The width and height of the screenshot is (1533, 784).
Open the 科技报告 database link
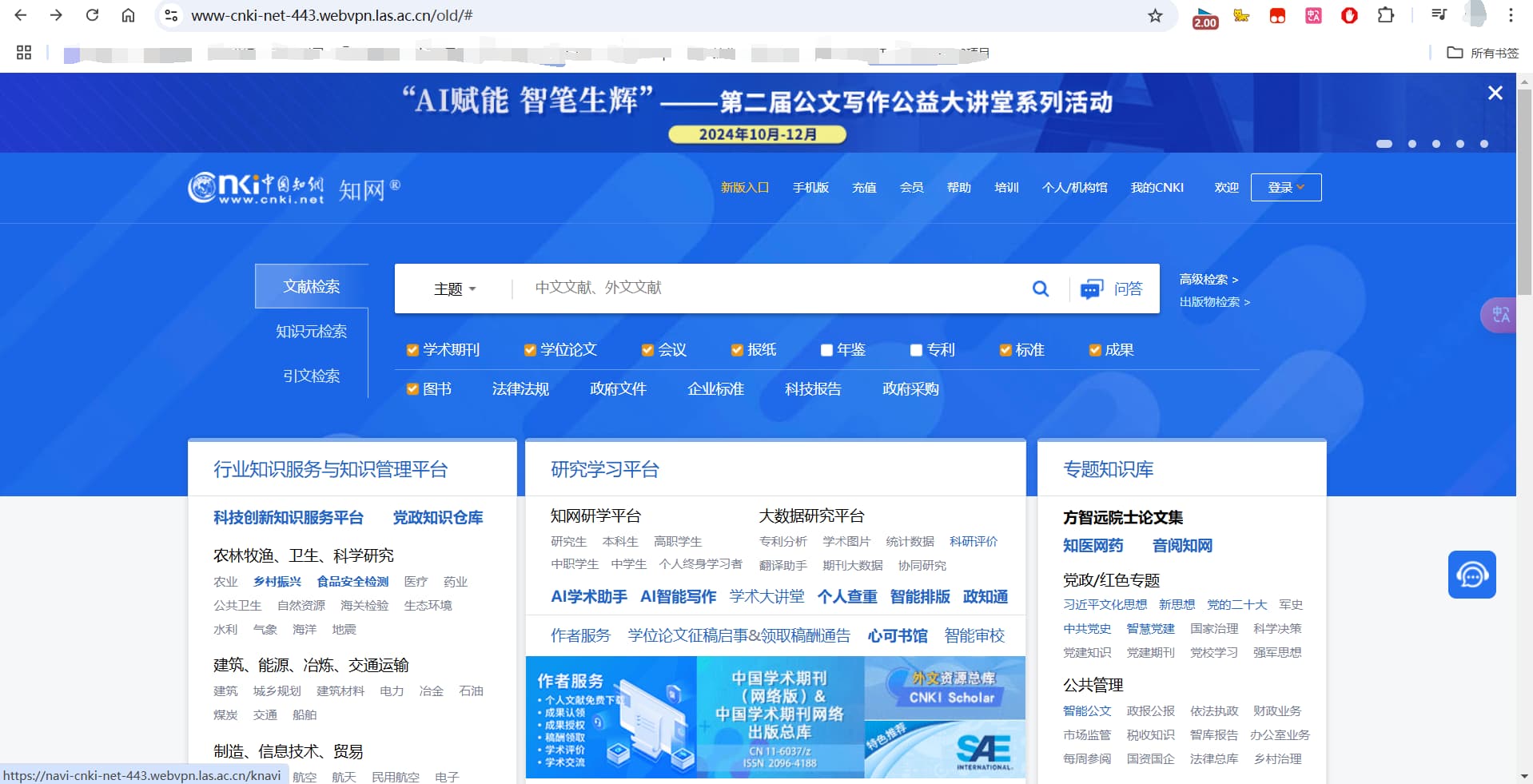pyautogui.click(x=813, y=389)
